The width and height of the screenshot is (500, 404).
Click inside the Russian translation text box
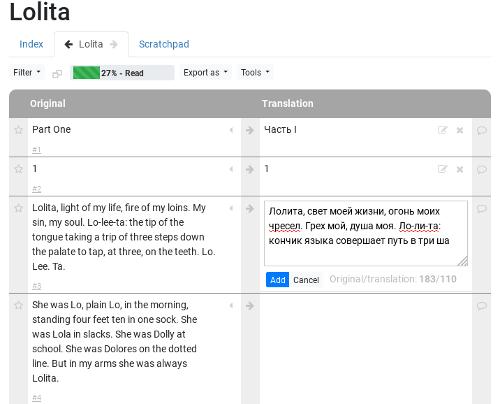click(x=366, y=233)
